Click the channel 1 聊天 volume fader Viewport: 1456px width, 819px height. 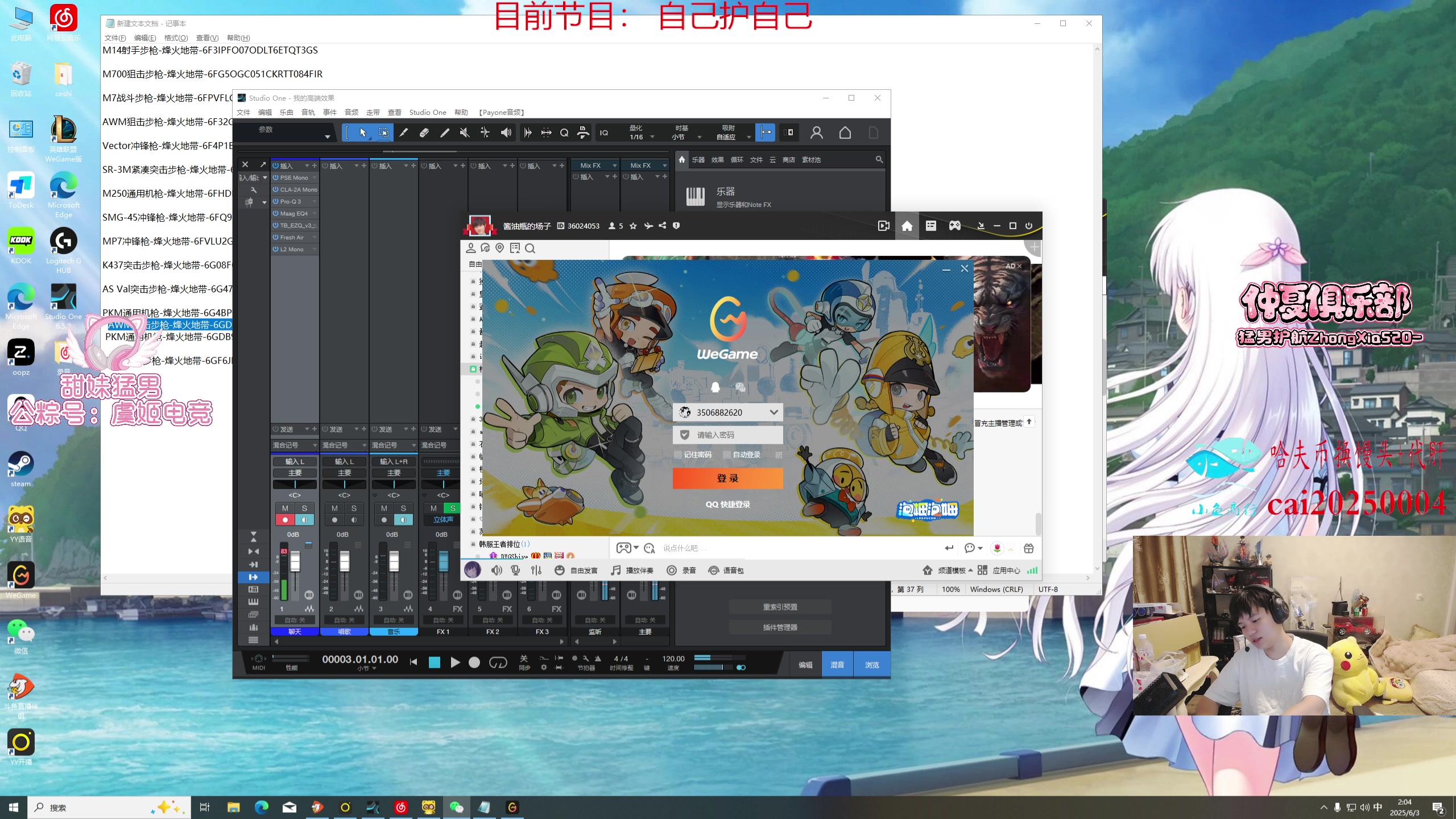click(295, 562)
